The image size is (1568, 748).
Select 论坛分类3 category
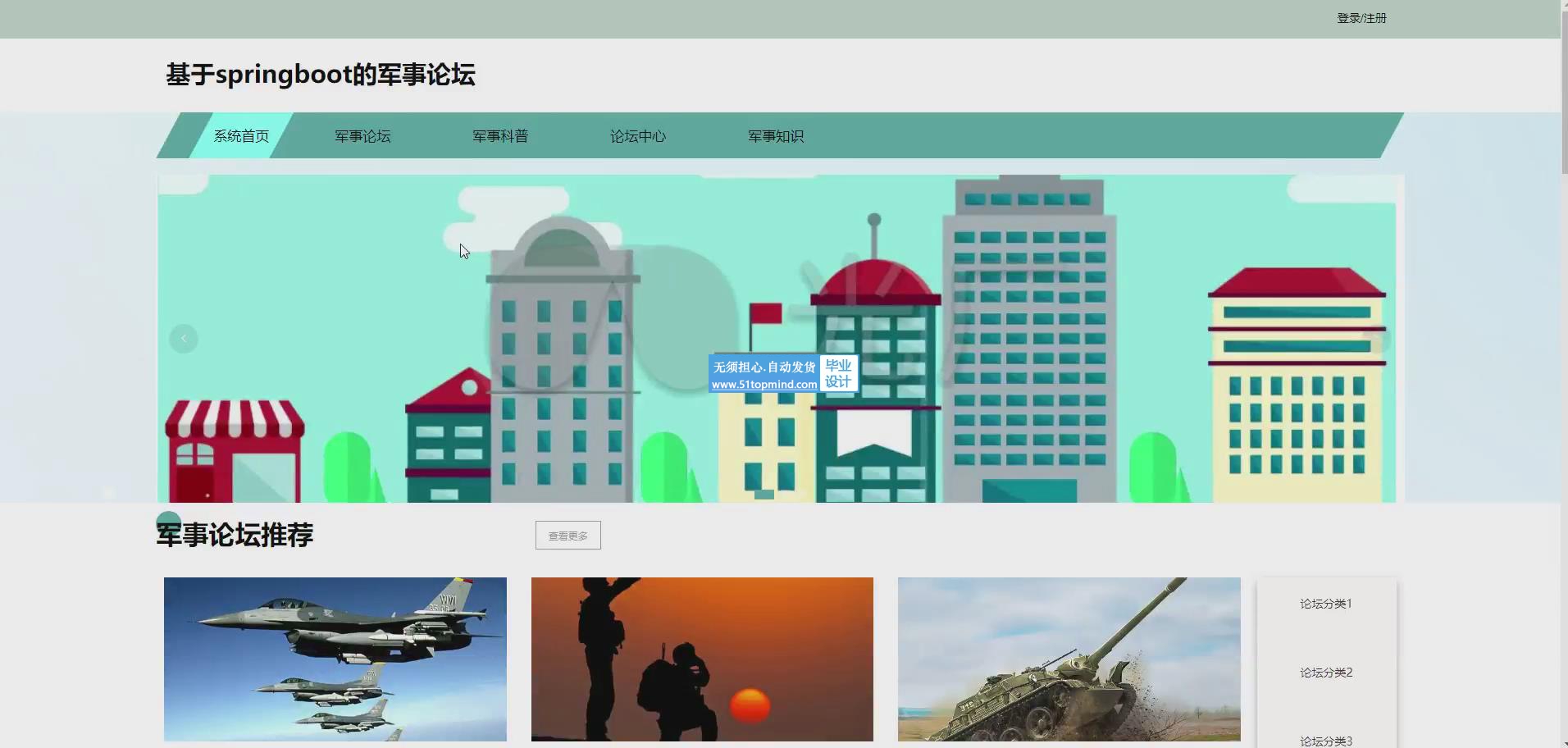1326,741
